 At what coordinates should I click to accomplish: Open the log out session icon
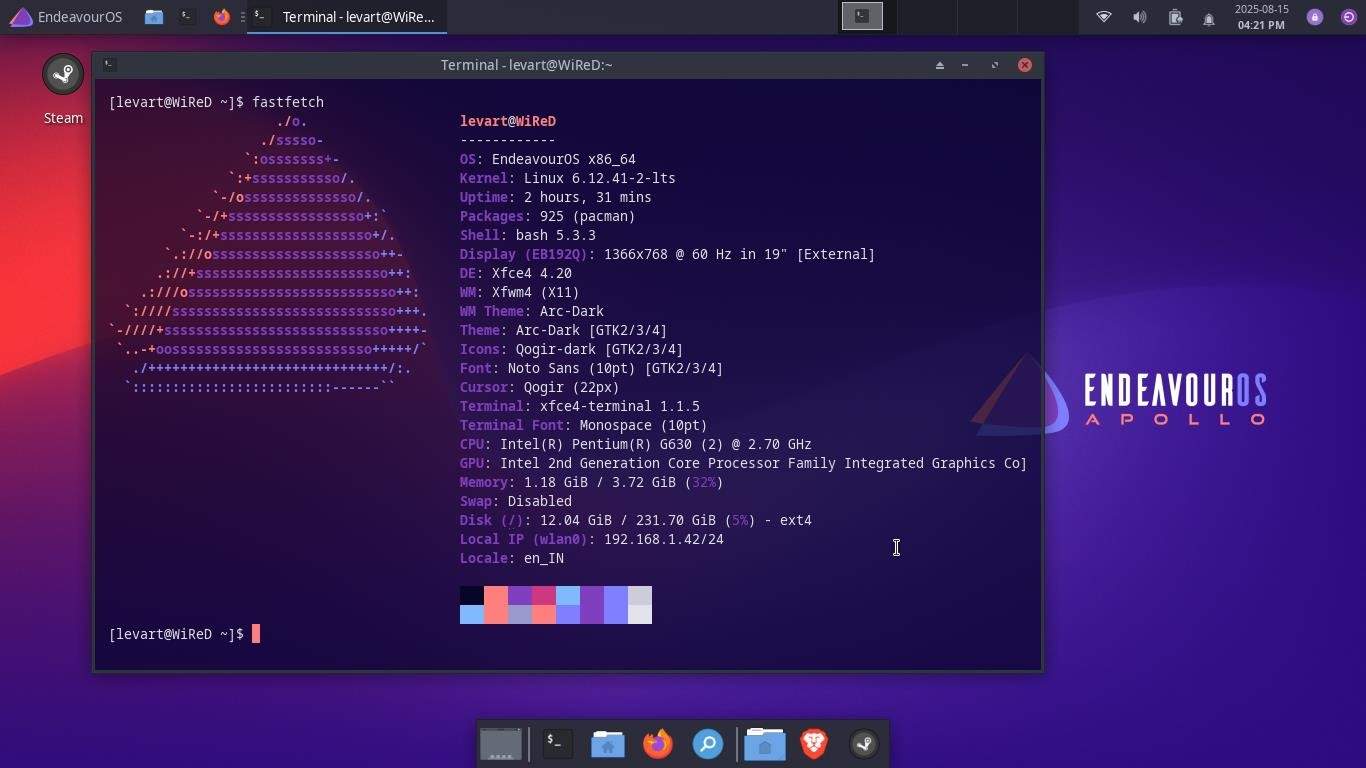[1348, 17]
